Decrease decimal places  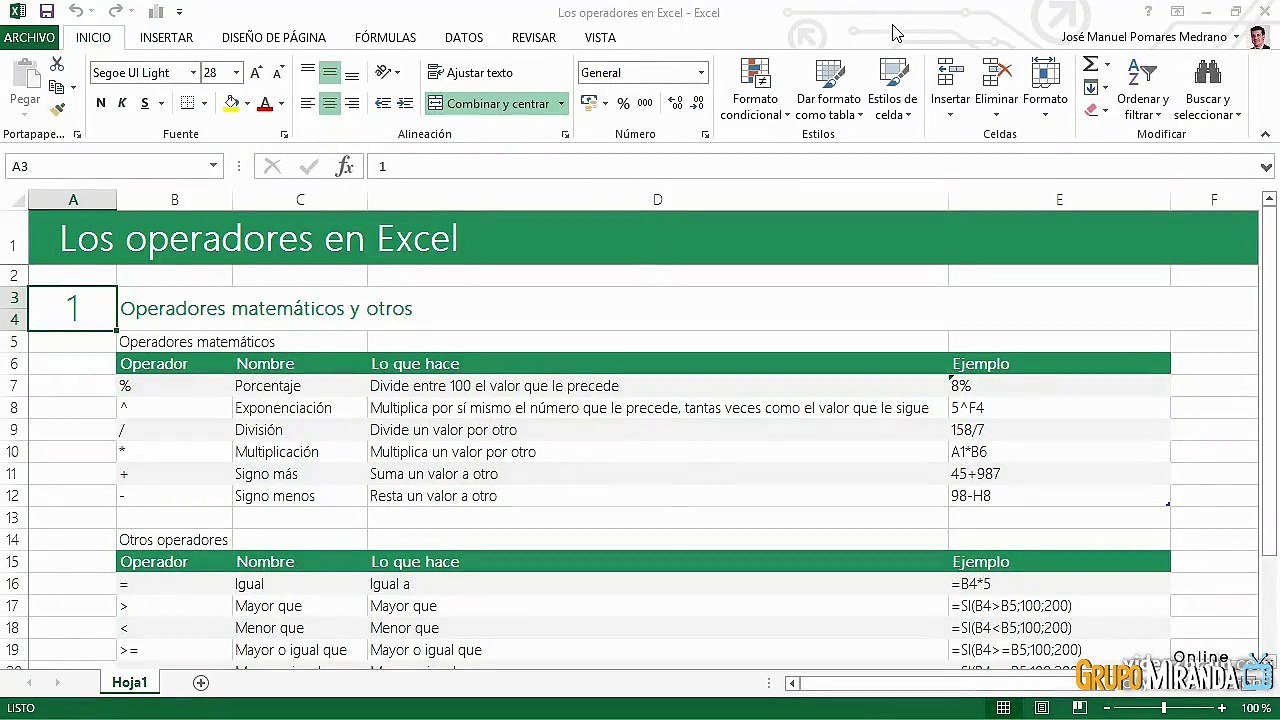[x=697, y=103]
